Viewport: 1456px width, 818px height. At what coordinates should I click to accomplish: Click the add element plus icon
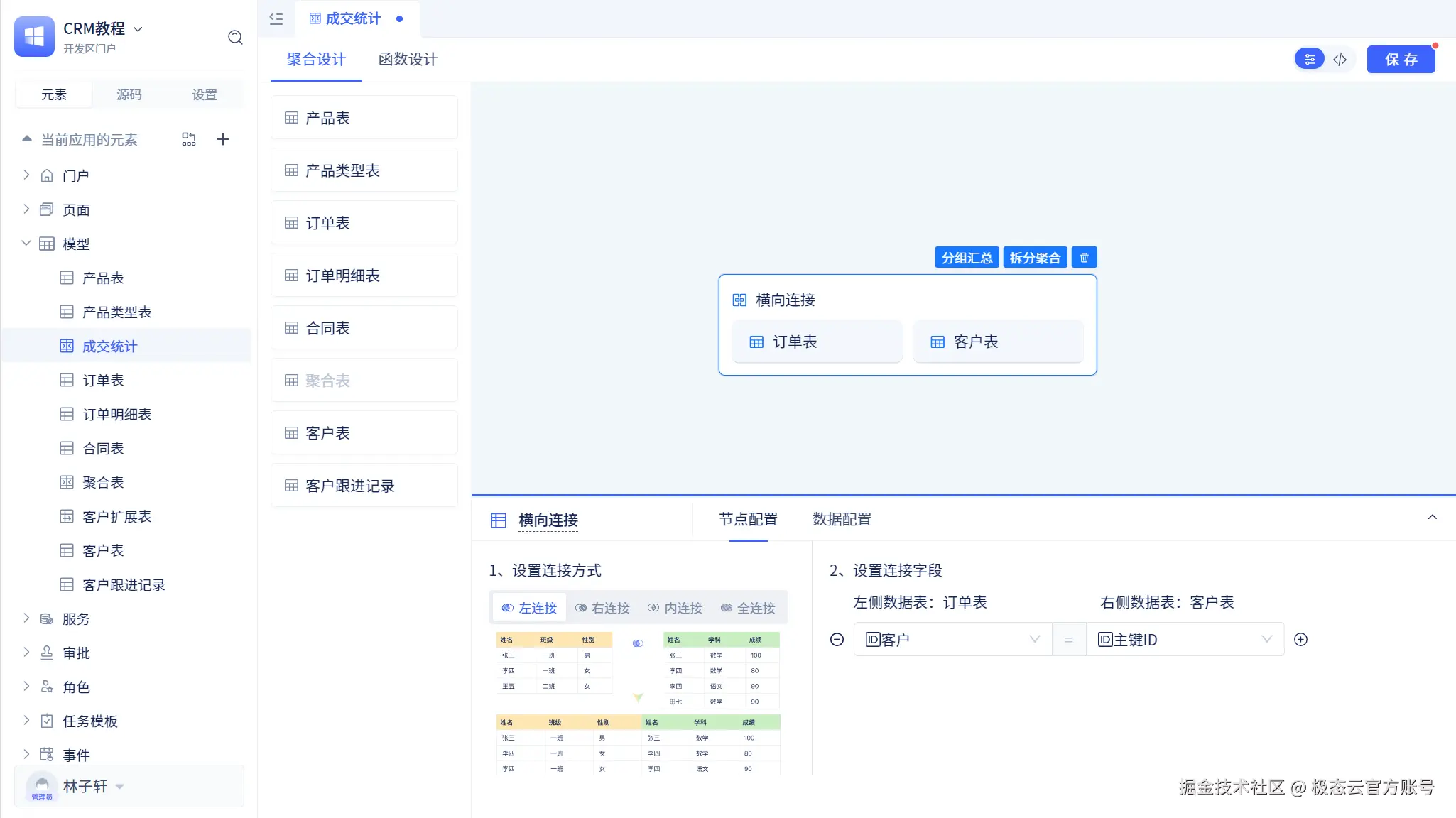coord(223,139)
